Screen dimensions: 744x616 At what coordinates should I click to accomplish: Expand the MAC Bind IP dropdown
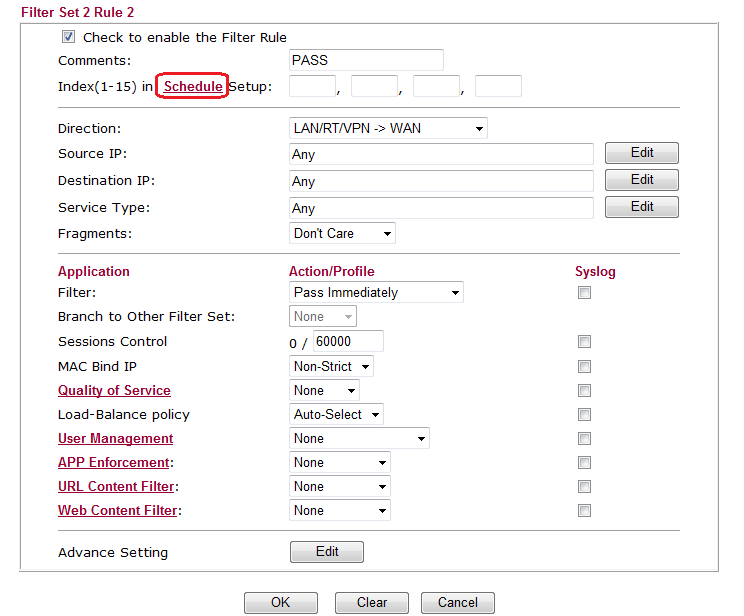[x=332, y=367]
